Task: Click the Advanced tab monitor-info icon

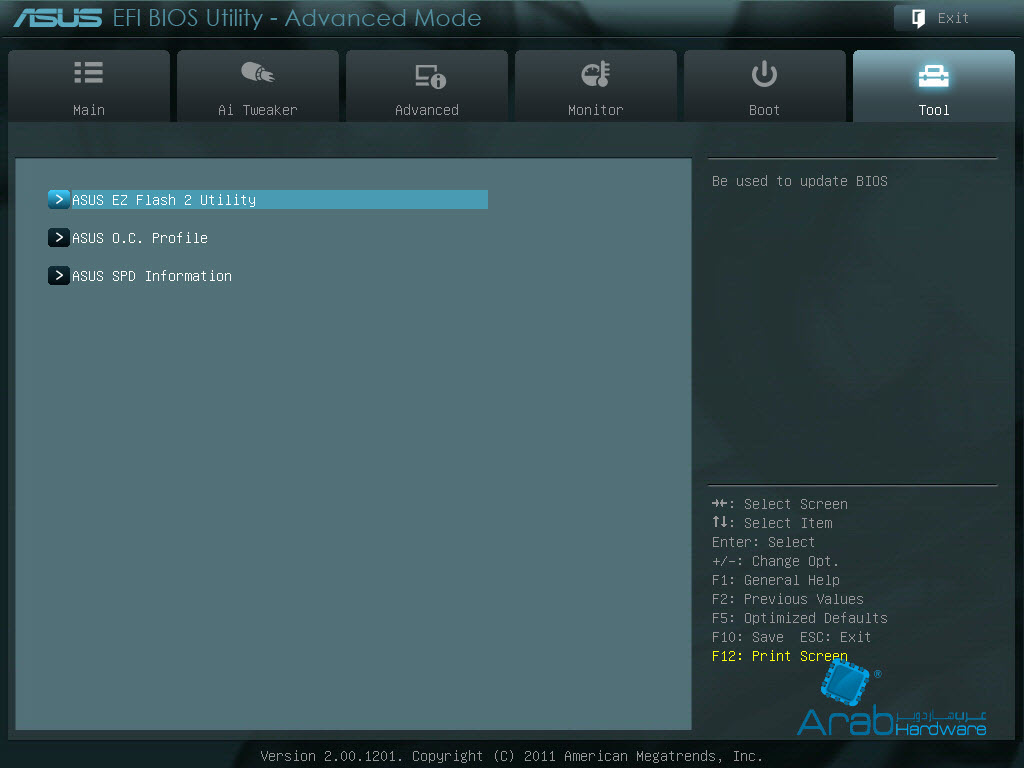Action: pos(430,76)
